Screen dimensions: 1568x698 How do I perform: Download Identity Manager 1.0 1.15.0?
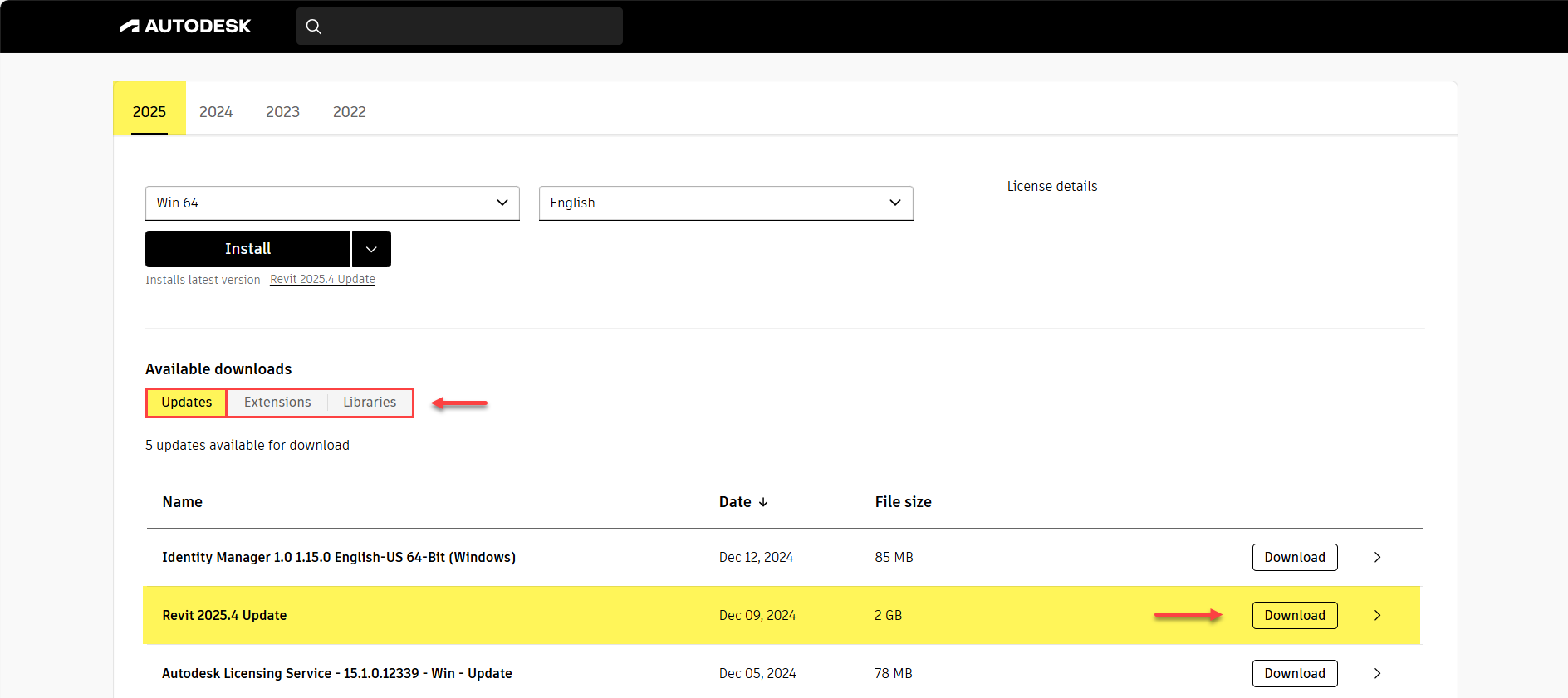click(x=1295, y=558)
